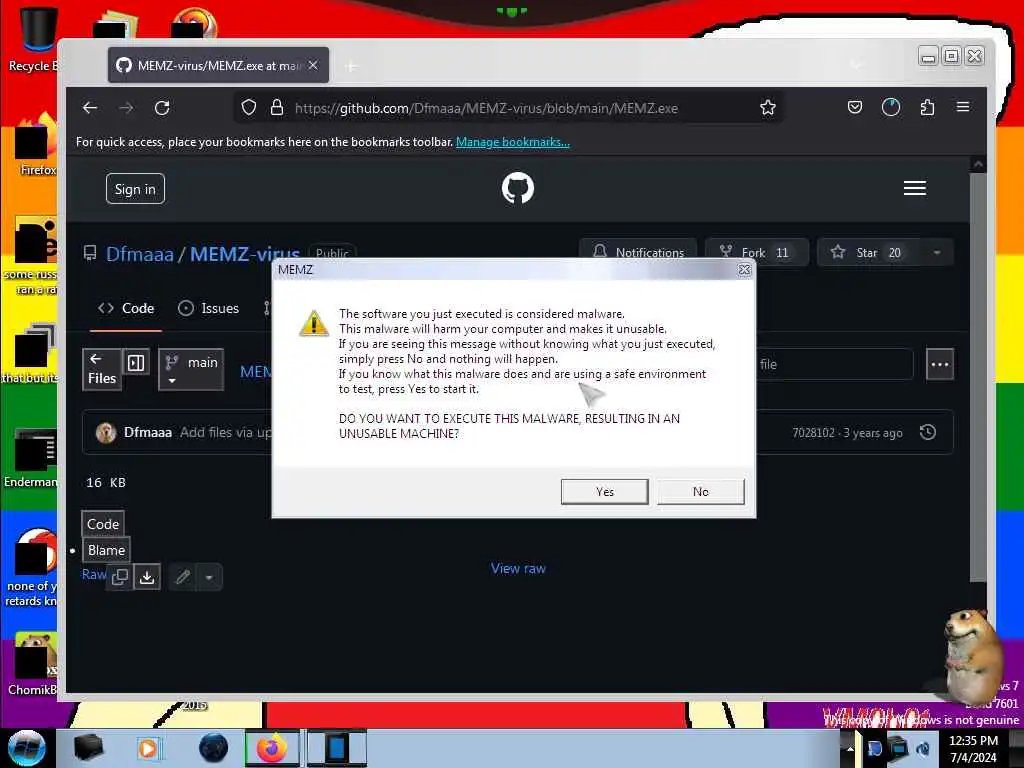Open the three-dots more options button
This screenshot has width=1024, height=768.
pos(940,364)
